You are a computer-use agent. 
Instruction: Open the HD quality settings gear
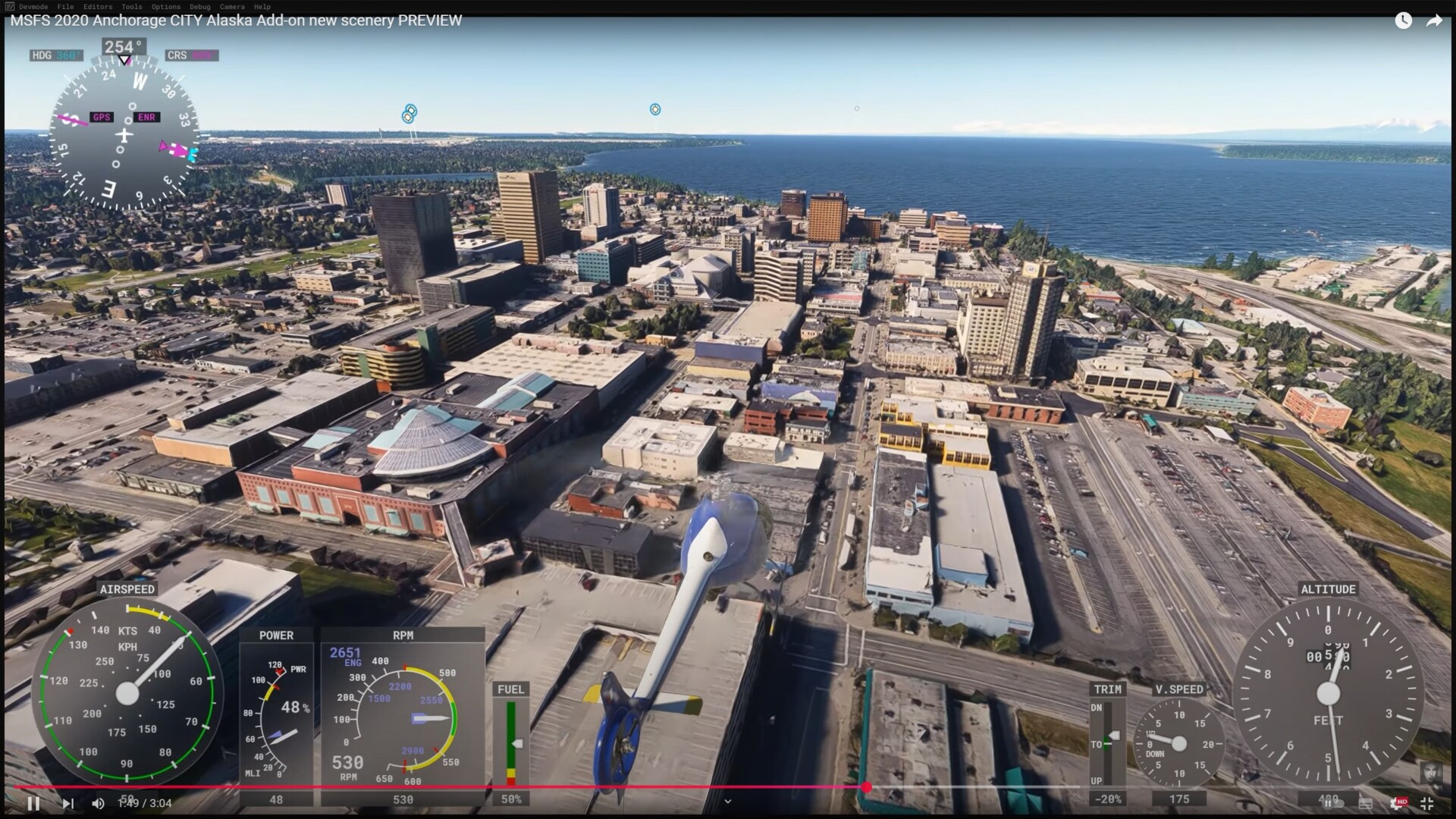pyautogui.click(x=1398, y=803)
